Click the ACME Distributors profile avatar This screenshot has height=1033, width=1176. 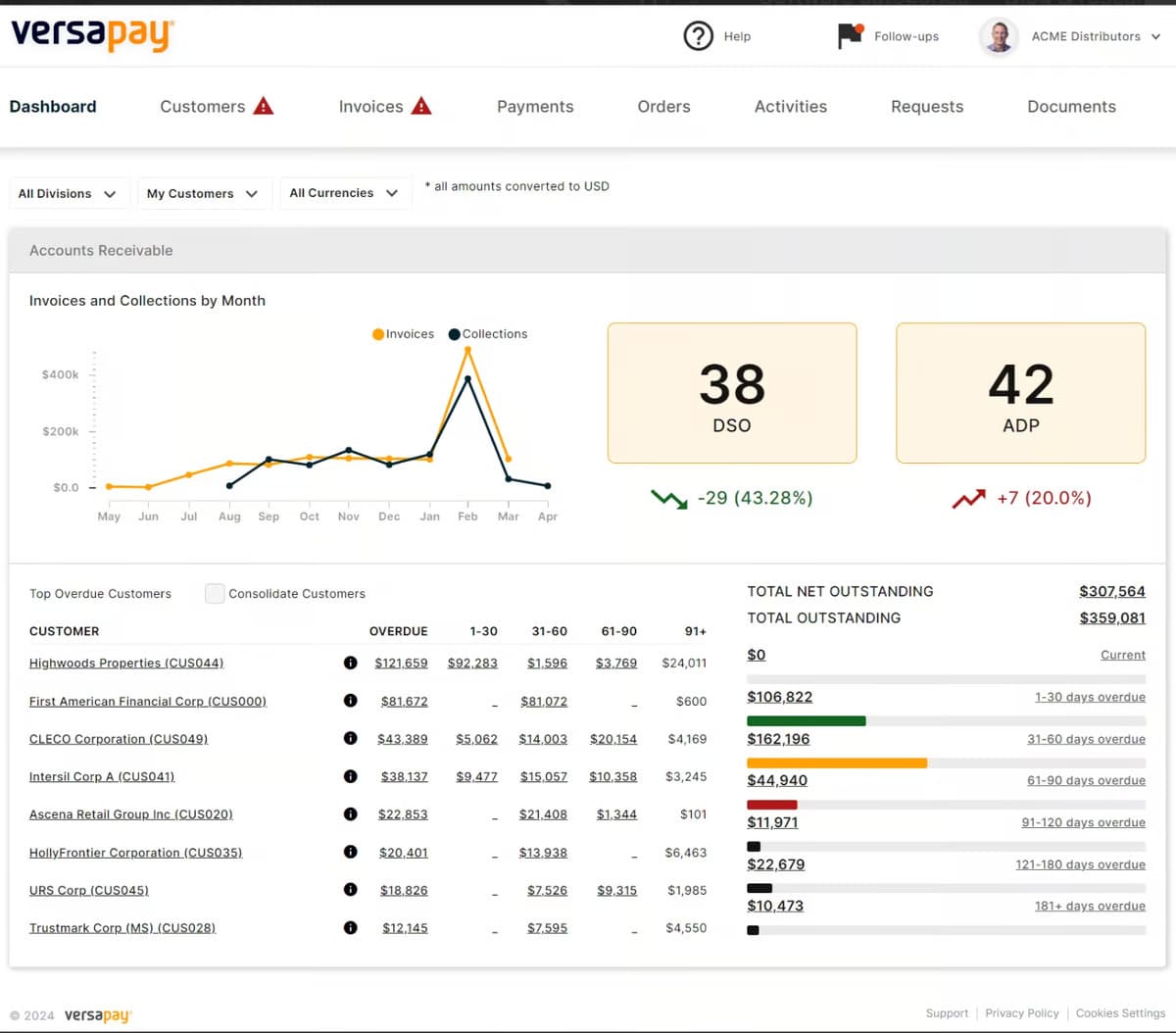(x=999, y=36)
